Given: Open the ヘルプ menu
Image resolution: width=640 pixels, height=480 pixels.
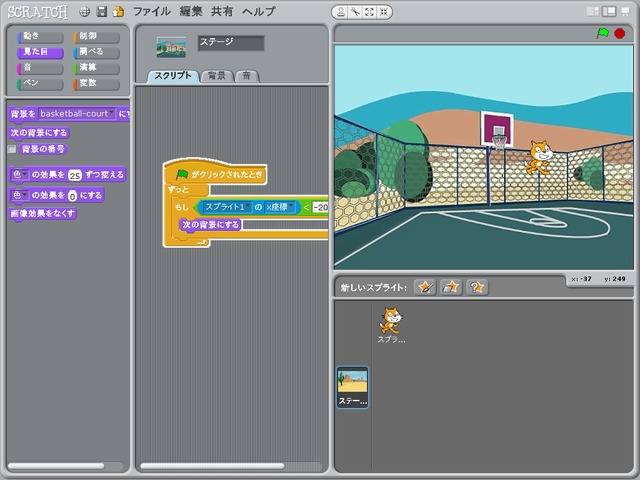Looking at the screenshot, I should (x=259, y=11).
